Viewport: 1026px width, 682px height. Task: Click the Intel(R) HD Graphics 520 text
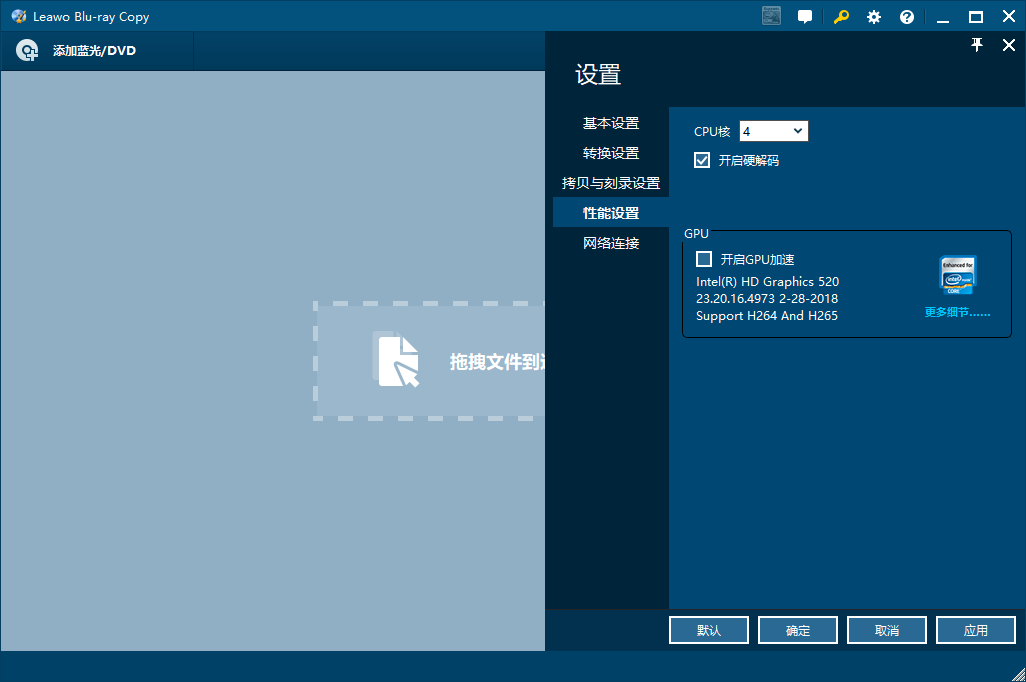768,281
